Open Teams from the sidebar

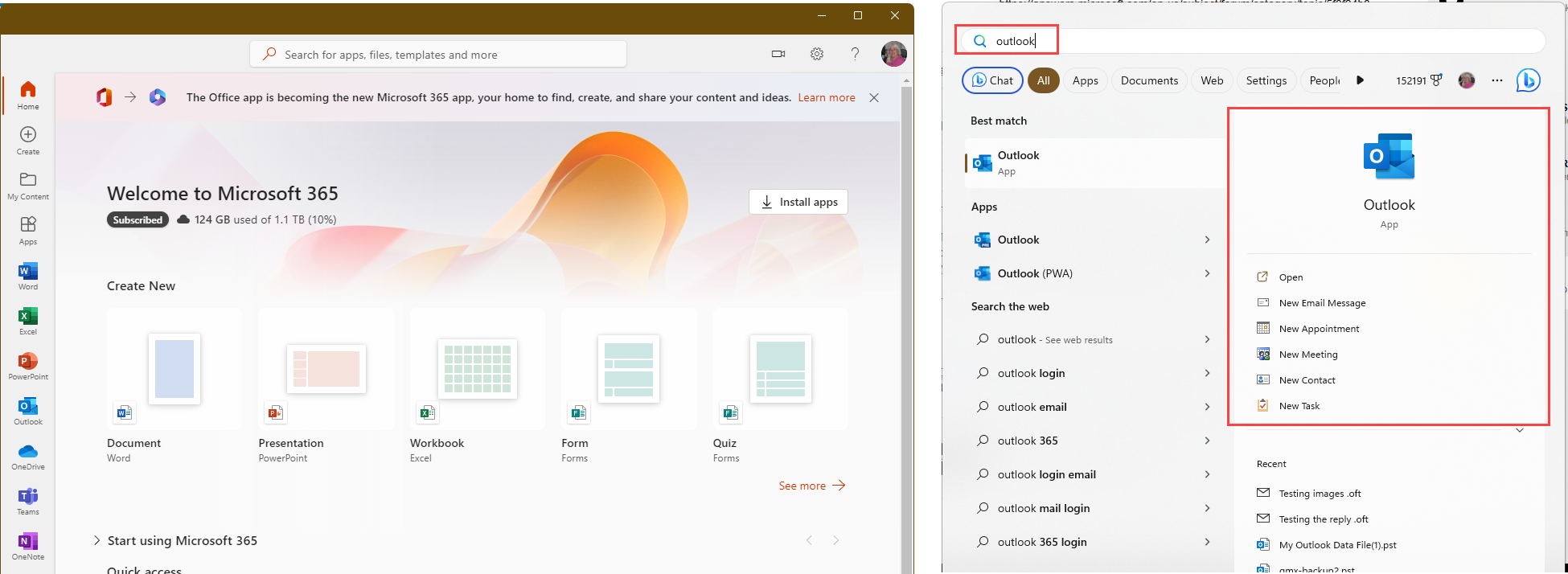[x=28, y=500]
